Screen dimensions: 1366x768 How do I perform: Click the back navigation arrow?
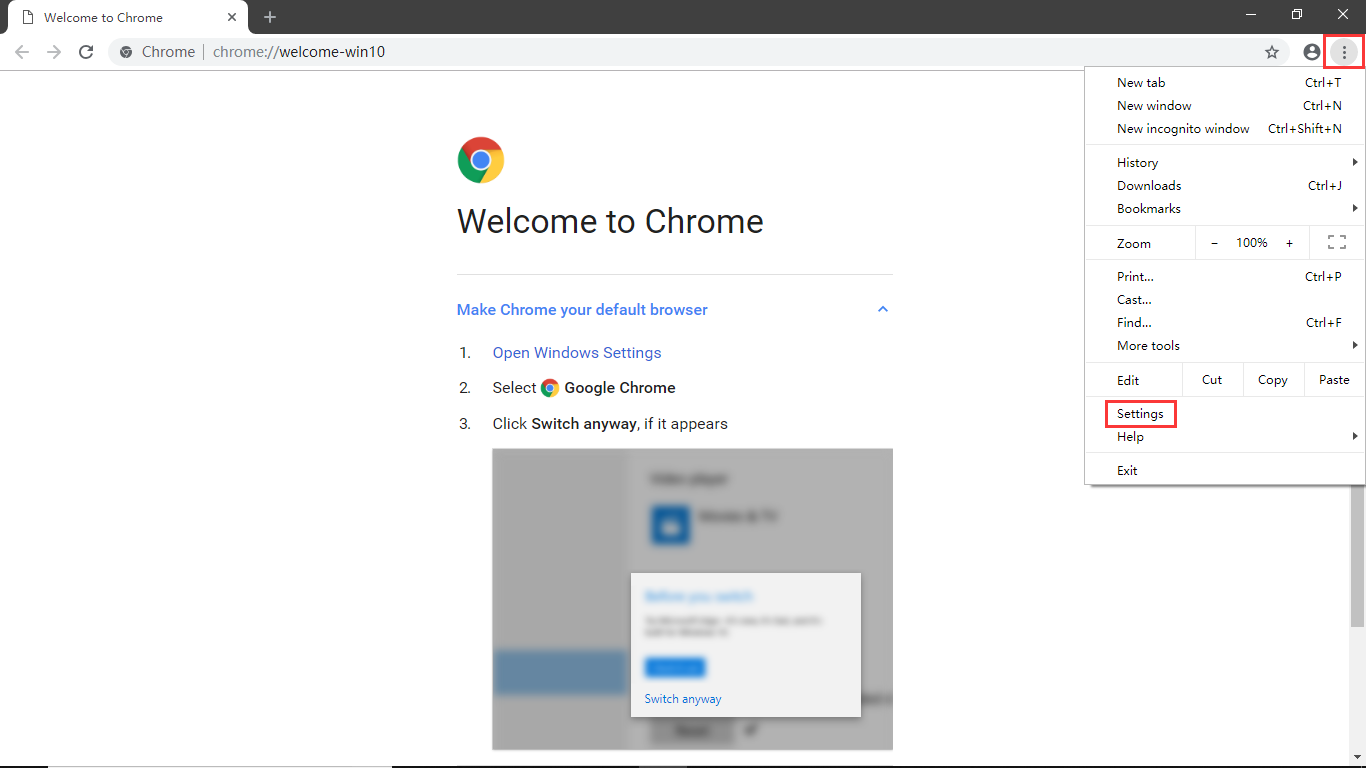[x=22, y=52]
